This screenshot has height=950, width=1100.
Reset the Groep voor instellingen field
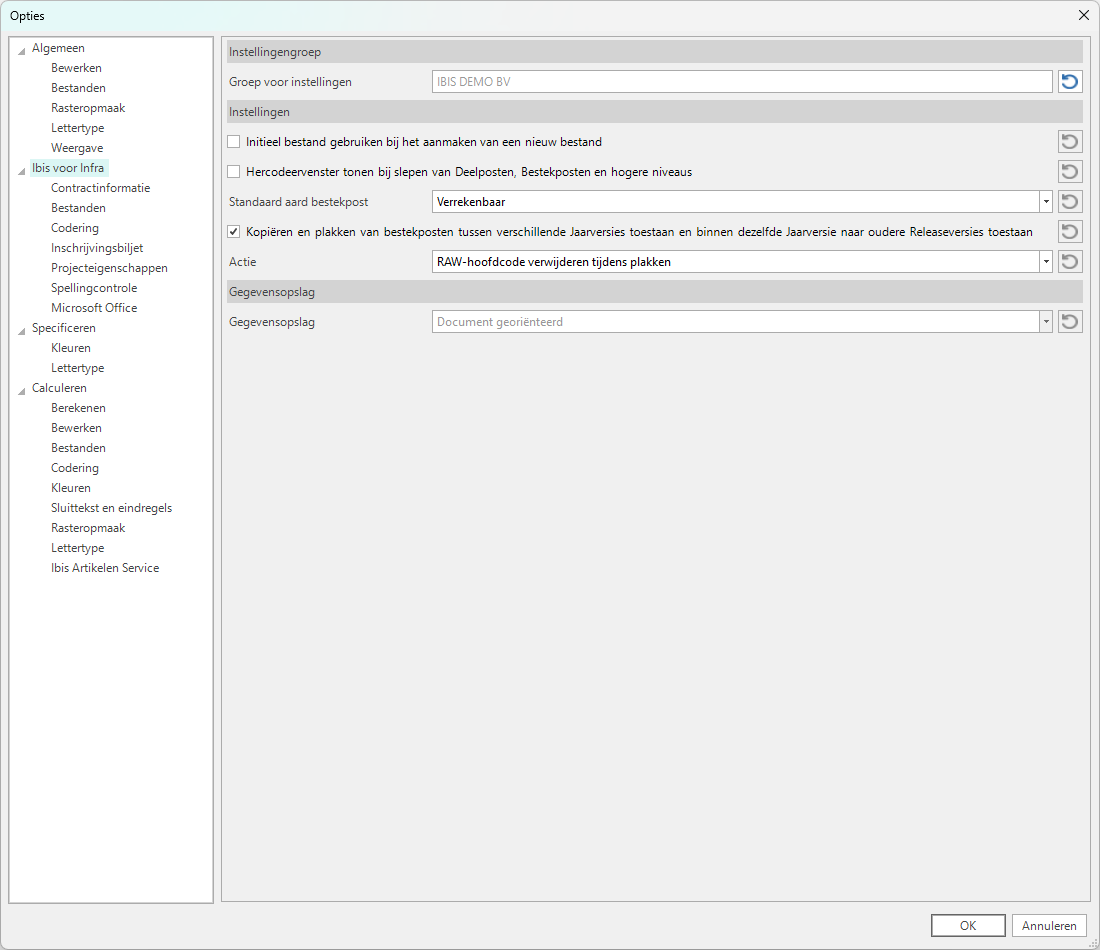pos(1070,82)
